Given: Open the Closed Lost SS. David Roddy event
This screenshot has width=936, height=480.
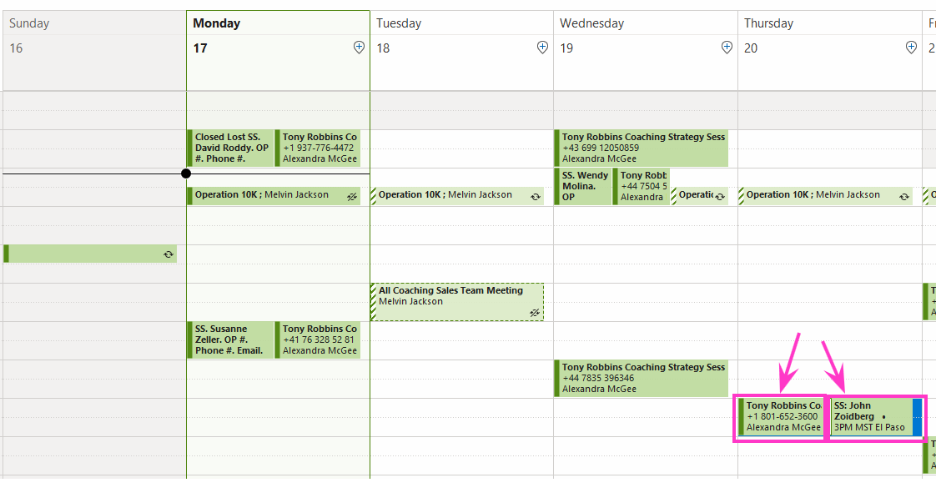Looking at the screenshot, I should (x=230, y=148).
